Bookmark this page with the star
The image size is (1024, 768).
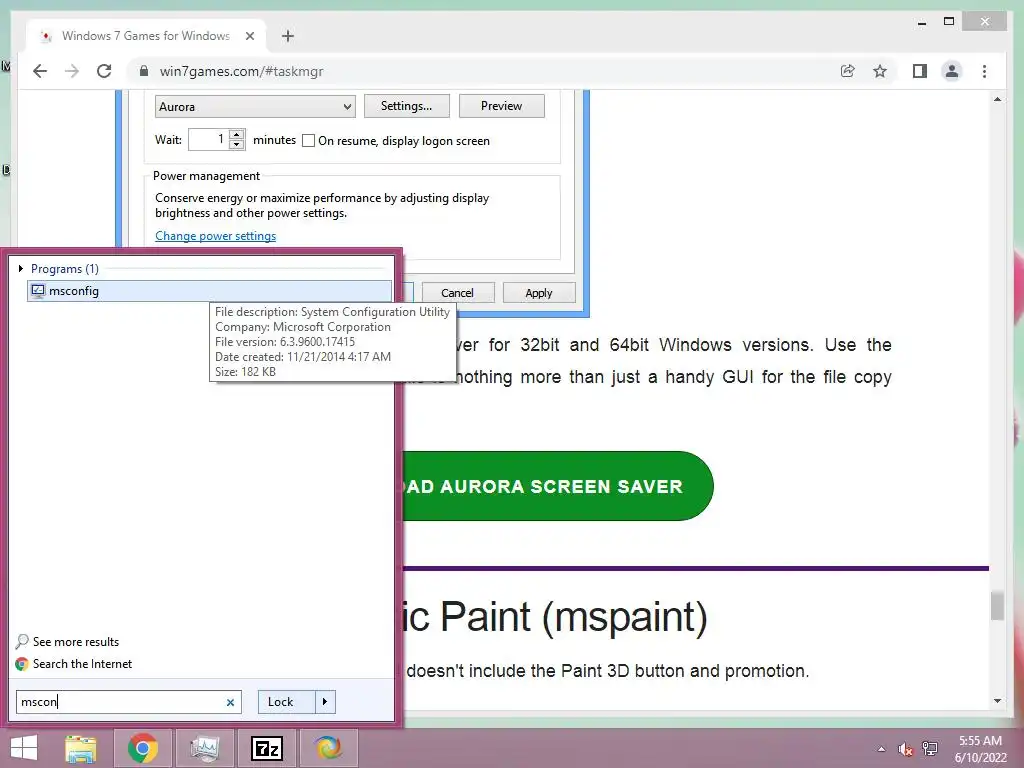click(880, 71)
